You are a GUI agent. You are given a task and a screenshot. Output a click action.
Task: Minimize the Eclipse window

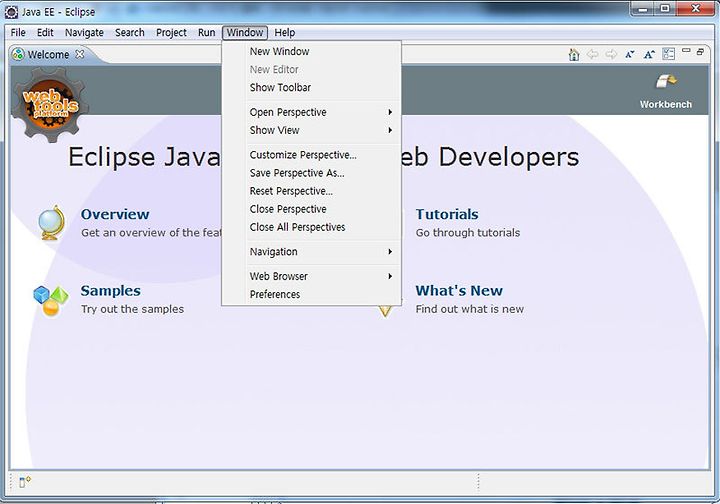pos(643,9)
